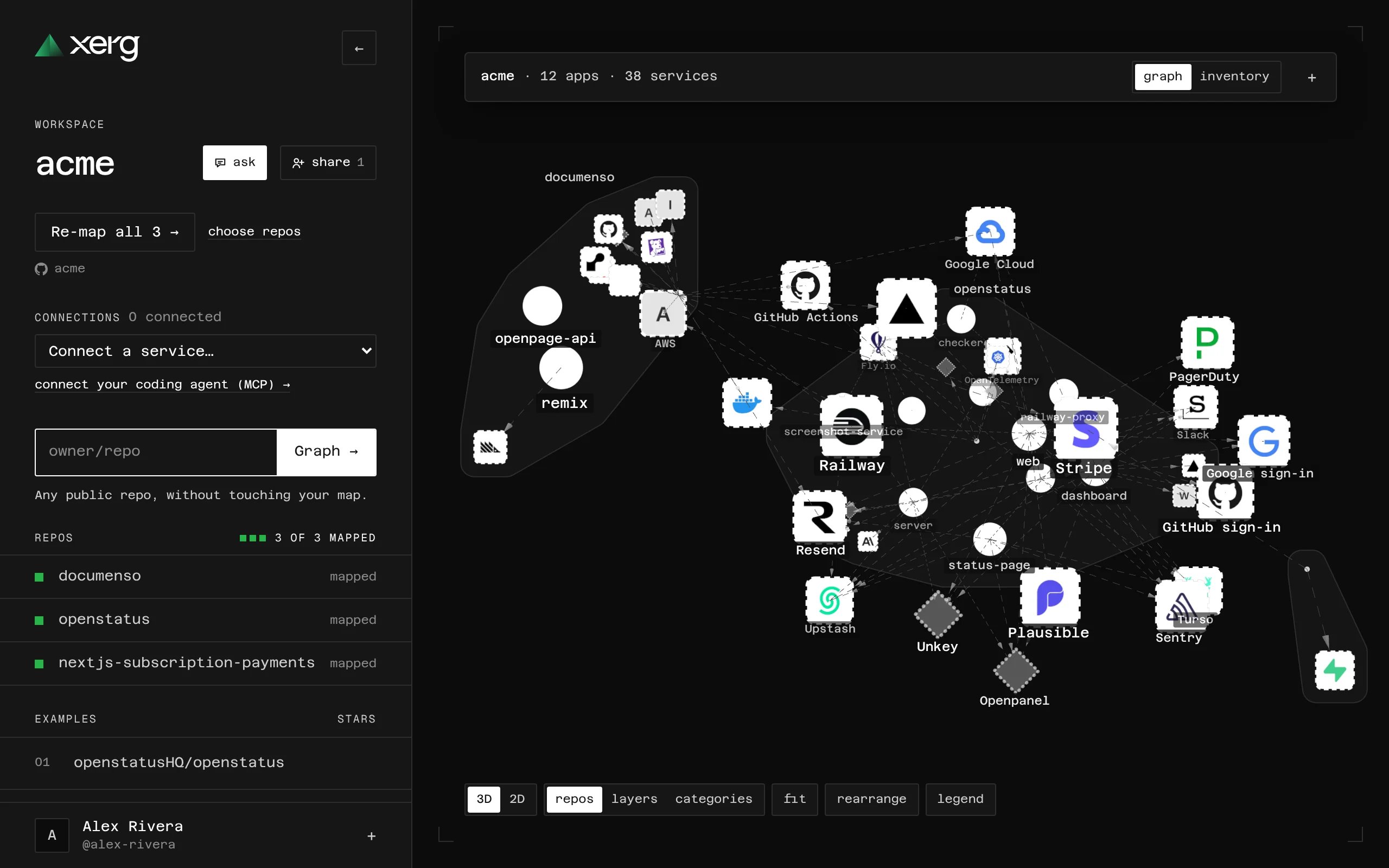Open the choose repos link
Screen dimensions: 1389x868
[254, 231]
